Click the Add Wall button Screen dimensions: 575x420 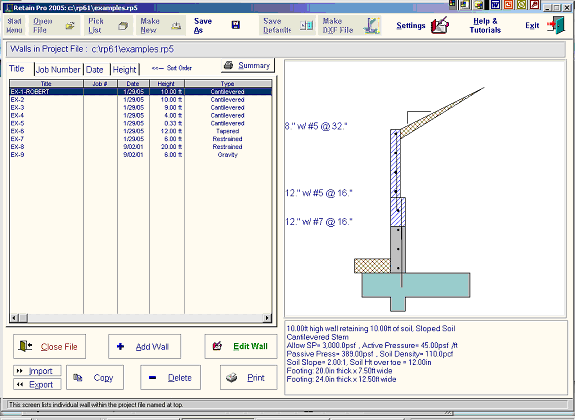[144, 346]
